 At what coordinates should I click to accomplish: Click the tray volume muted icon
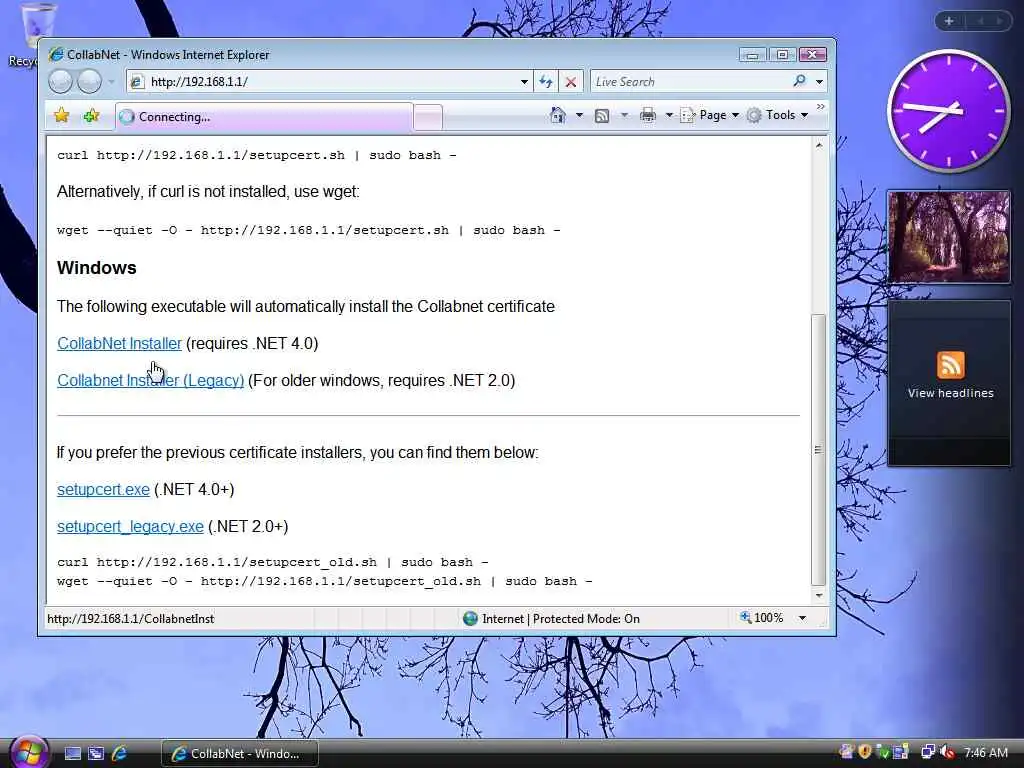point(947,752)
